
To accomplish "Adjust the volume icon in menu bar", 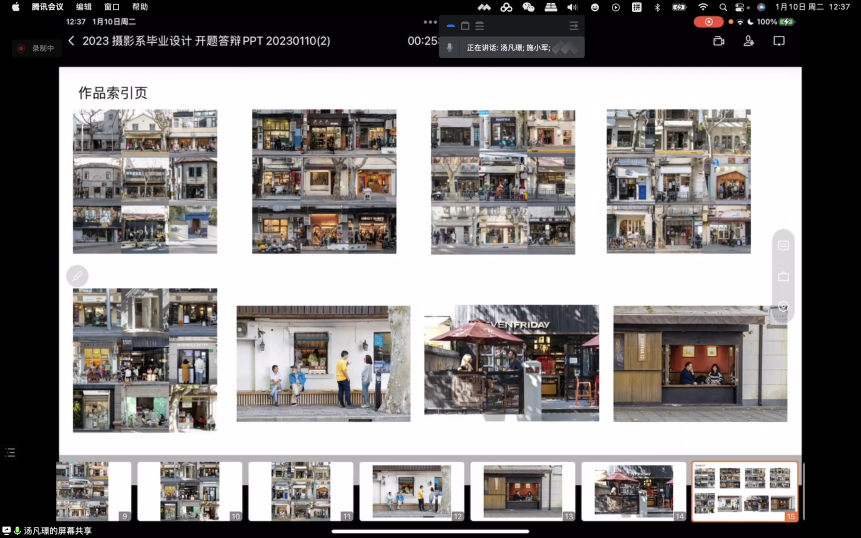I will pyautogui.click(x=572, y=7).
